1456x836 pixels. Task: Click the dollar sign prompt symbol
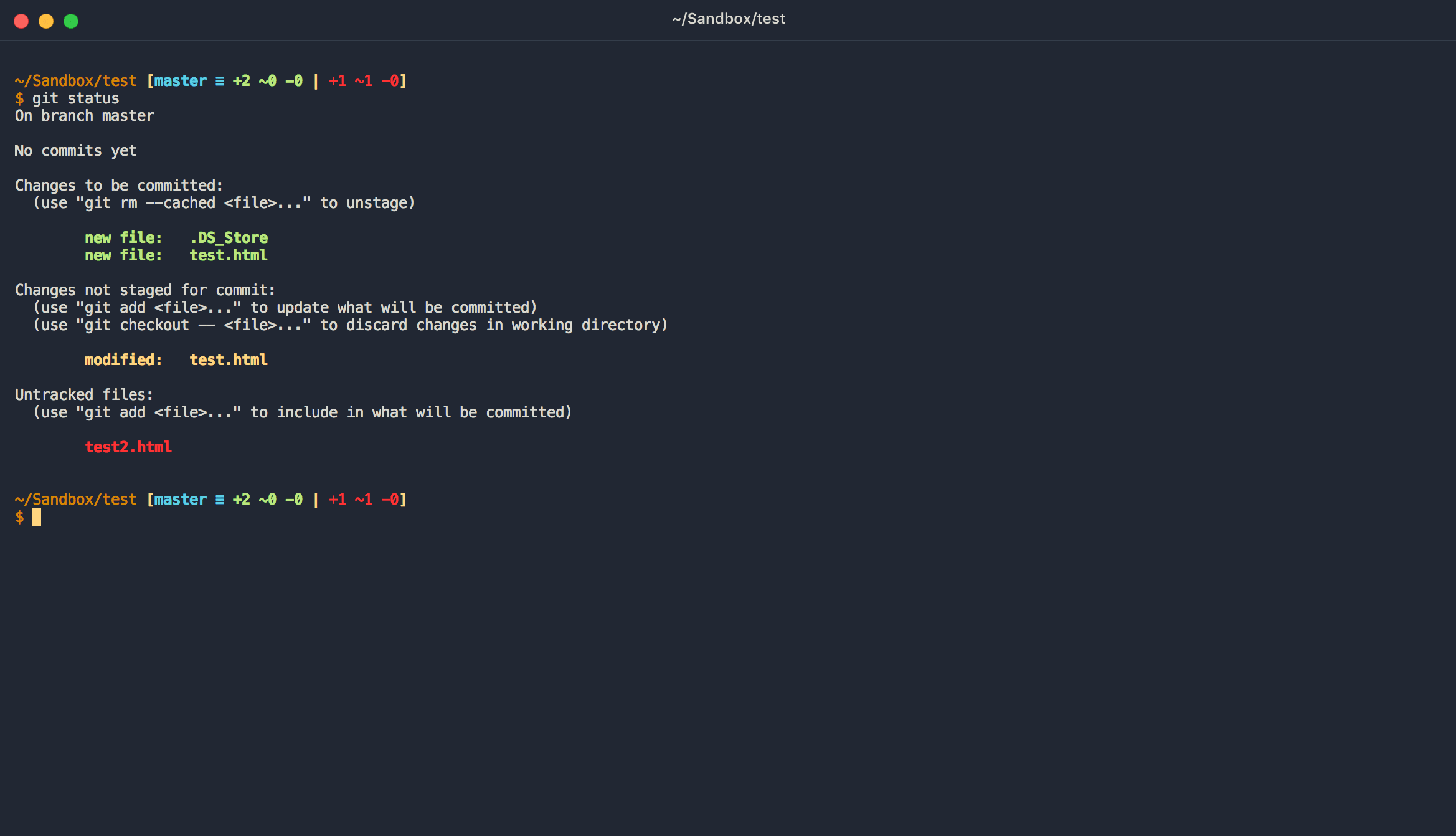pyautogui.click(x=19, y=517)
